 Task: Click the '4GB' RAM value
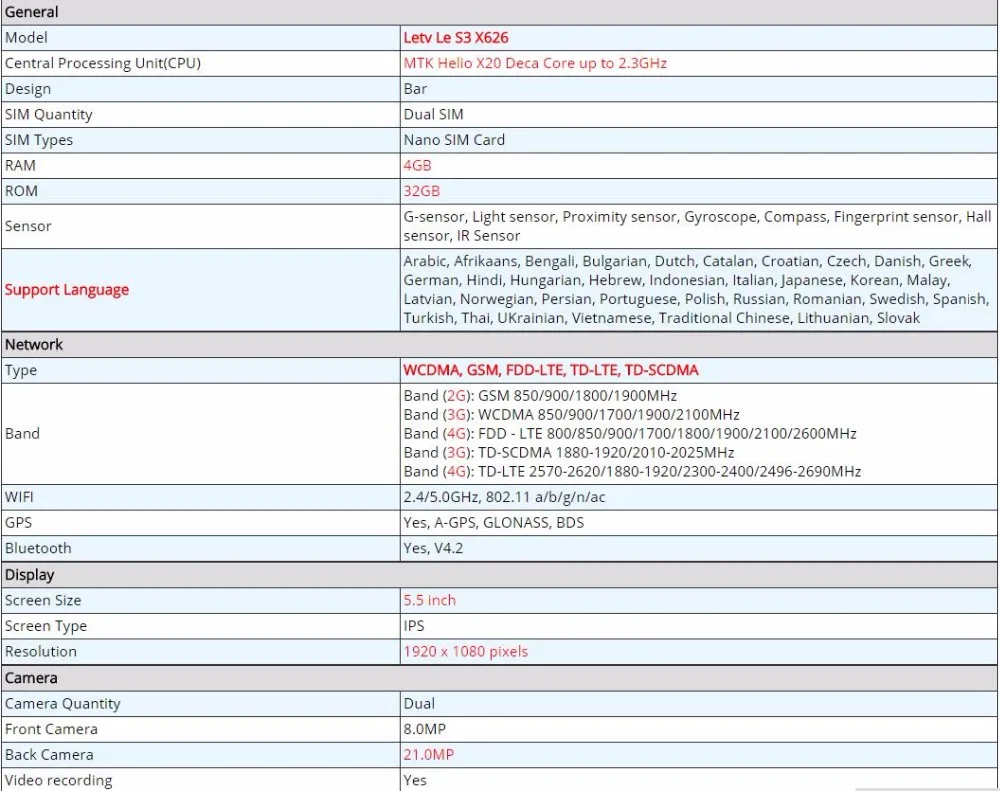pyautogui.click(x=417, y=165)
